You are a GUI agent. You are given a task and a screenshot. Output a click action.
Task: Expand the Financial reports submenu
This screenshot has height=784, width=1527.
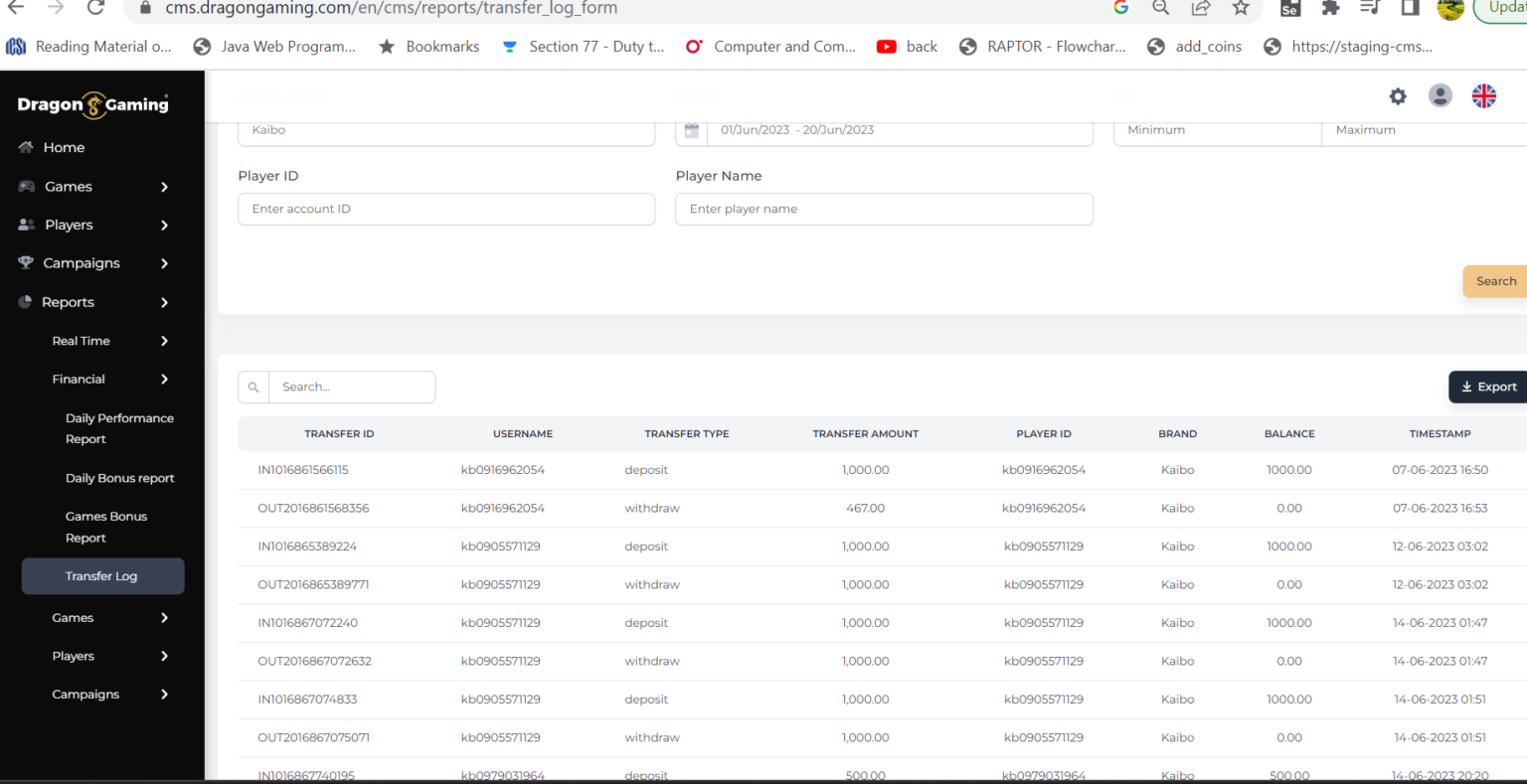point(79,379)
